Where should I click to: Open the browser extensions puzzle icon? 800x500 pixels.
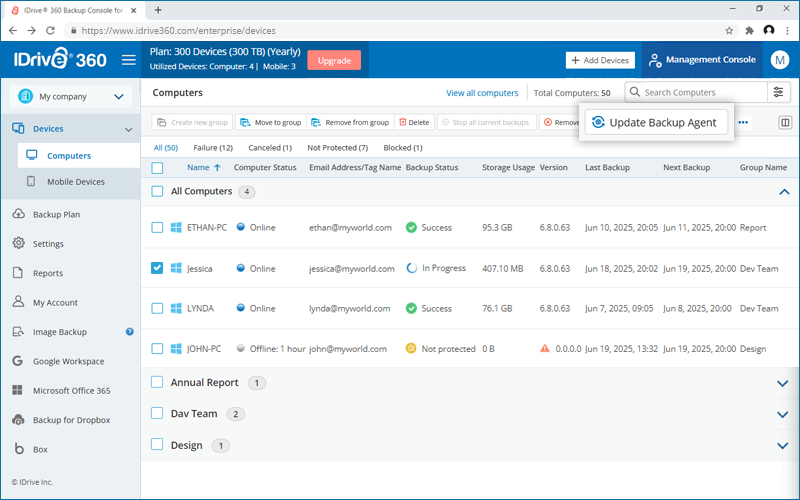(749, 31)
